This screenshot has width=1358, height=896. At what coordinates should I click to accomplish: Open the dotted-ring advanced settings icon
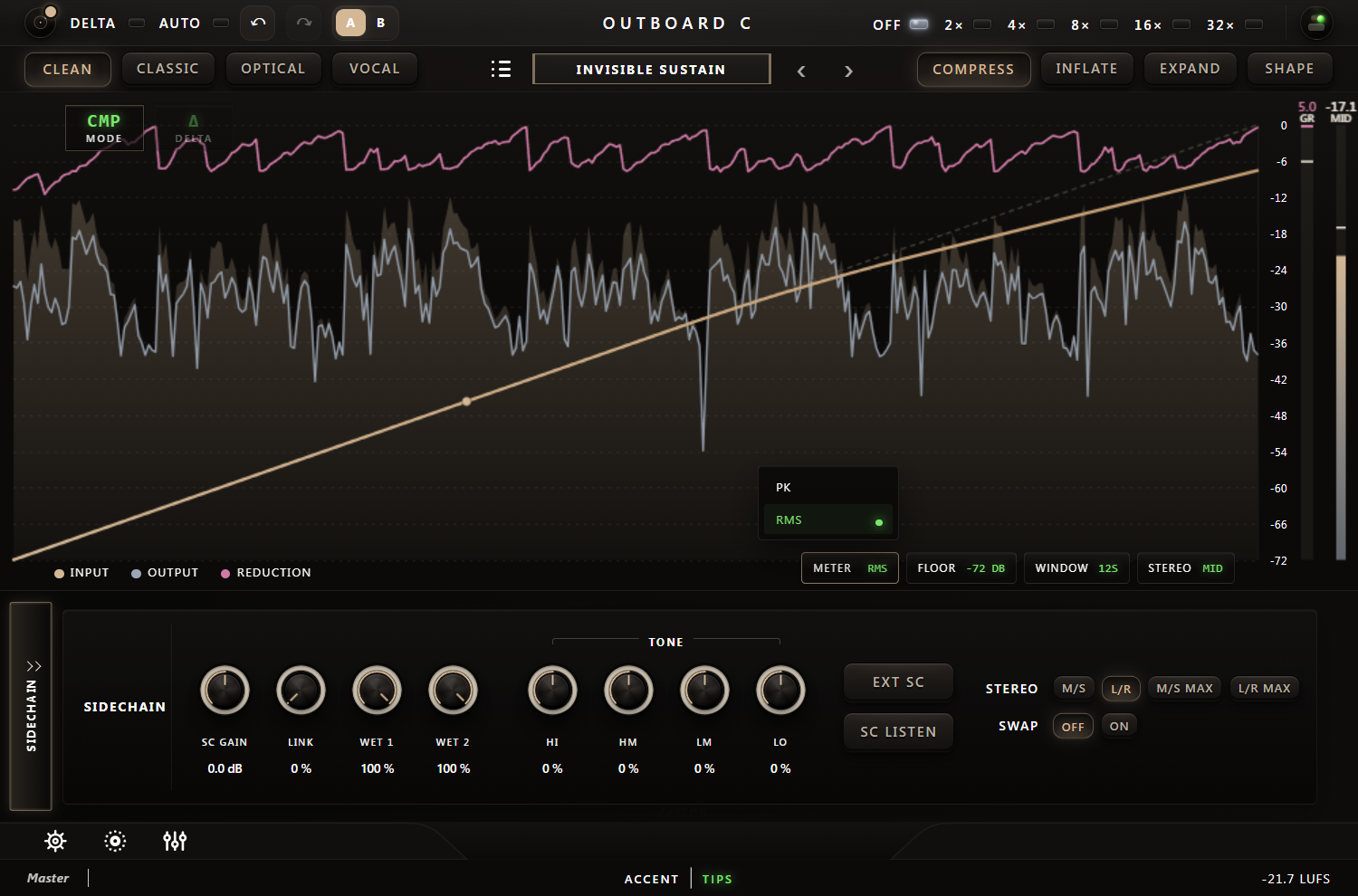[115, 841]
